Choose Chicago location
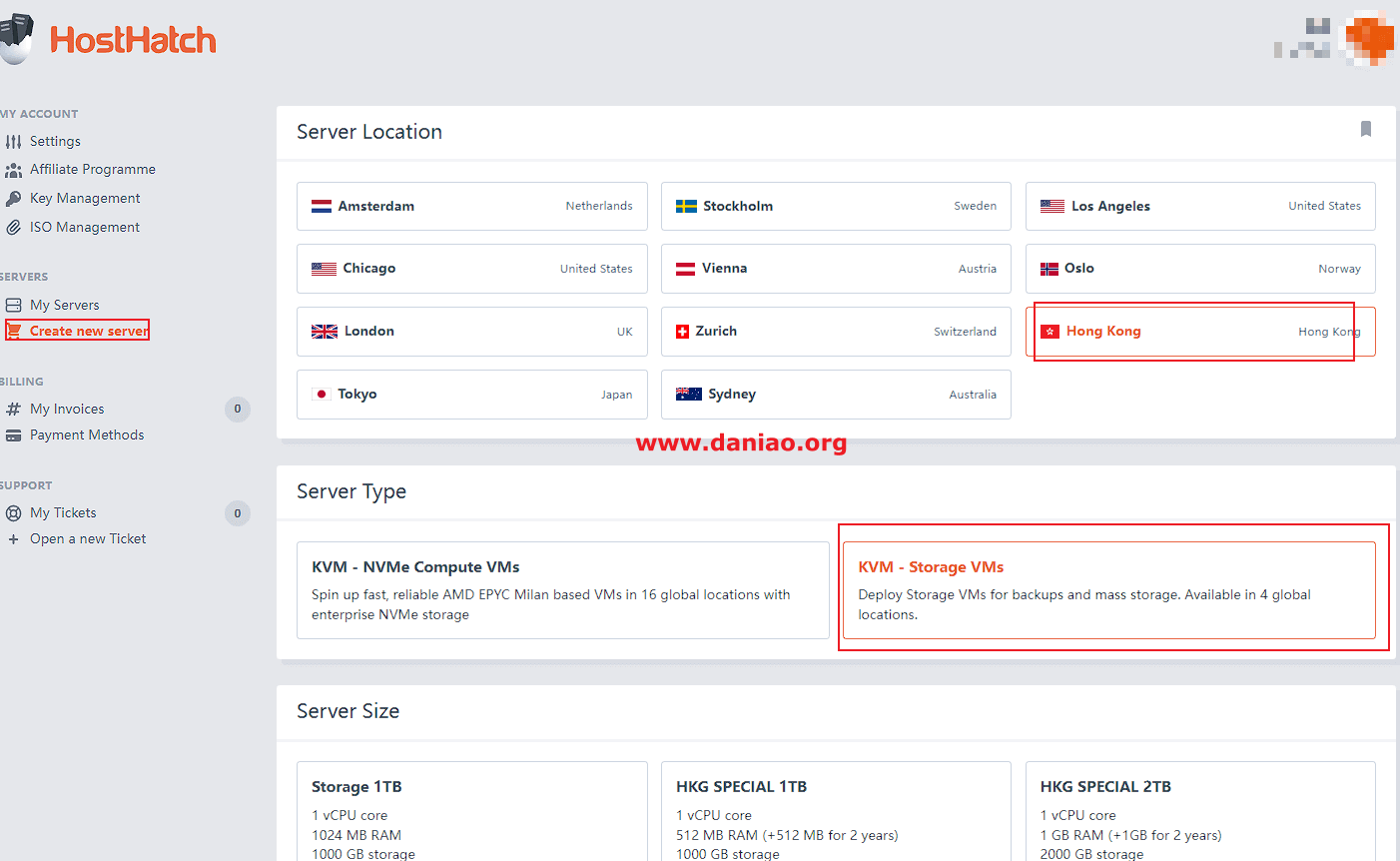Viewport: 1400px width, 861px height. 472,269
